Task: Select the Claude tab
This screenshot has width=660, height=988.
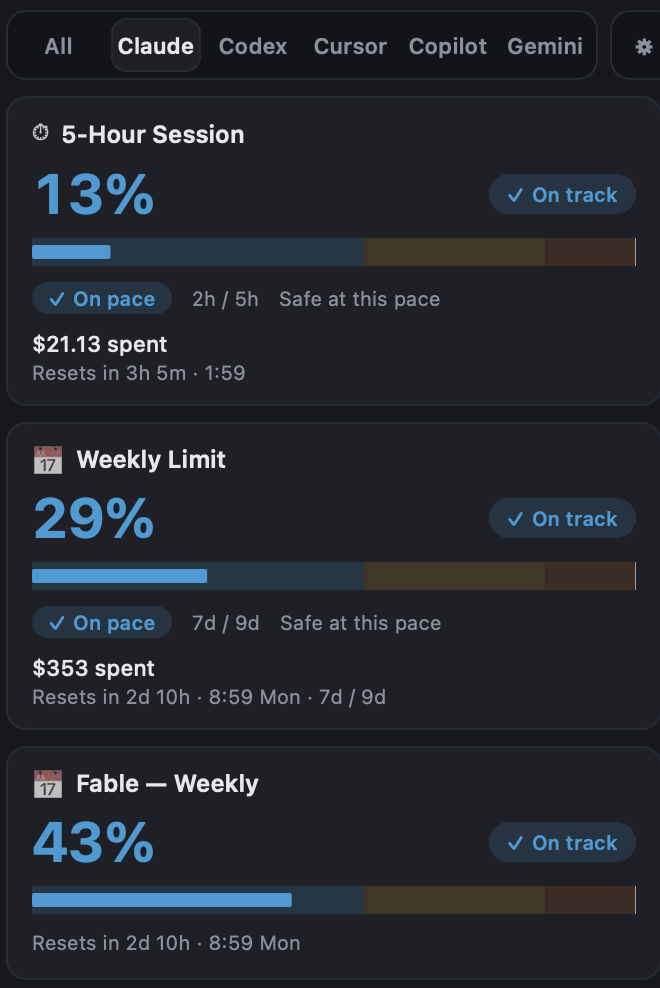Action: coord(156,45)
